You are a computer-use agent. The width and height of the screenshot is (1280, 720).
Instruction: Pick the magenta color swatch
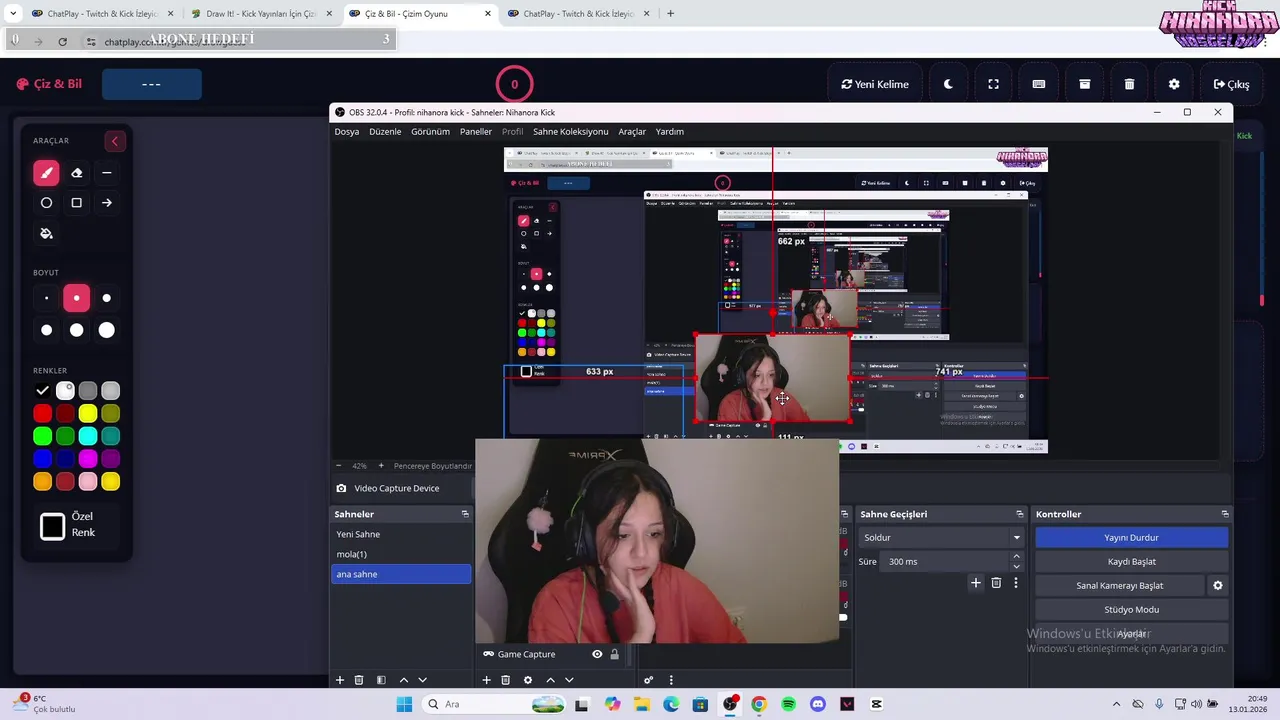[88, 459]
